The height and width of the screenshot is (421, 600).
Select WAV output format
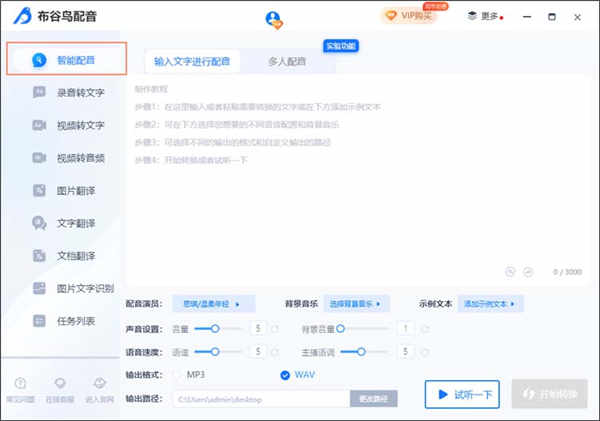click(298, 375)
